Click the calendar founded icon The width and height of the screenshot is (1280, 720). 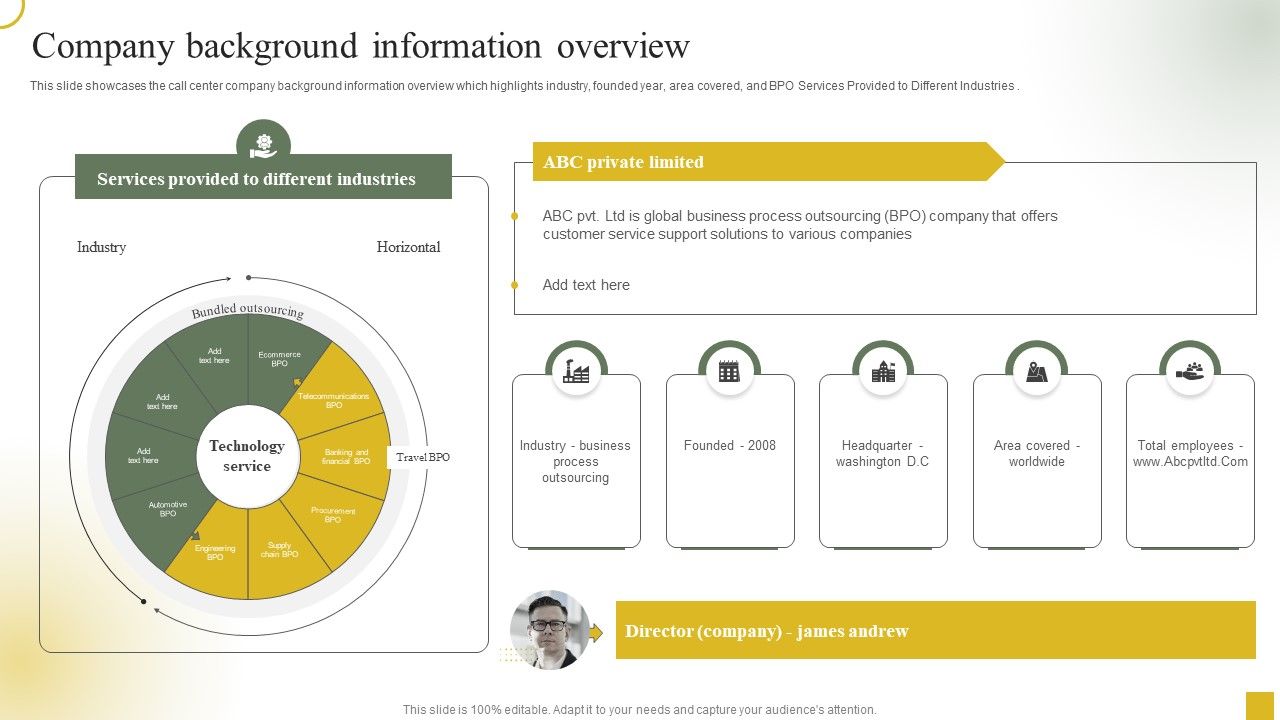coord(729,372)
